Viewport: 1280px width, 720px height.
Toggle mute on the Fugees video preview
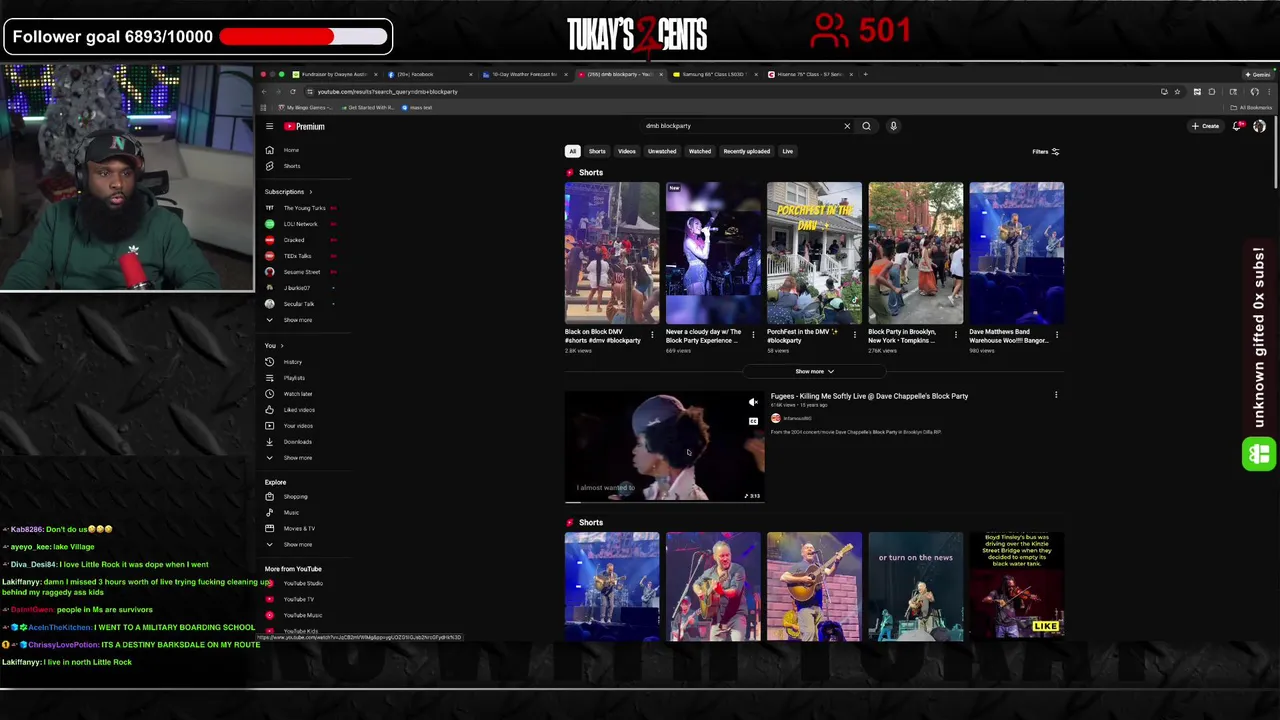753,403
